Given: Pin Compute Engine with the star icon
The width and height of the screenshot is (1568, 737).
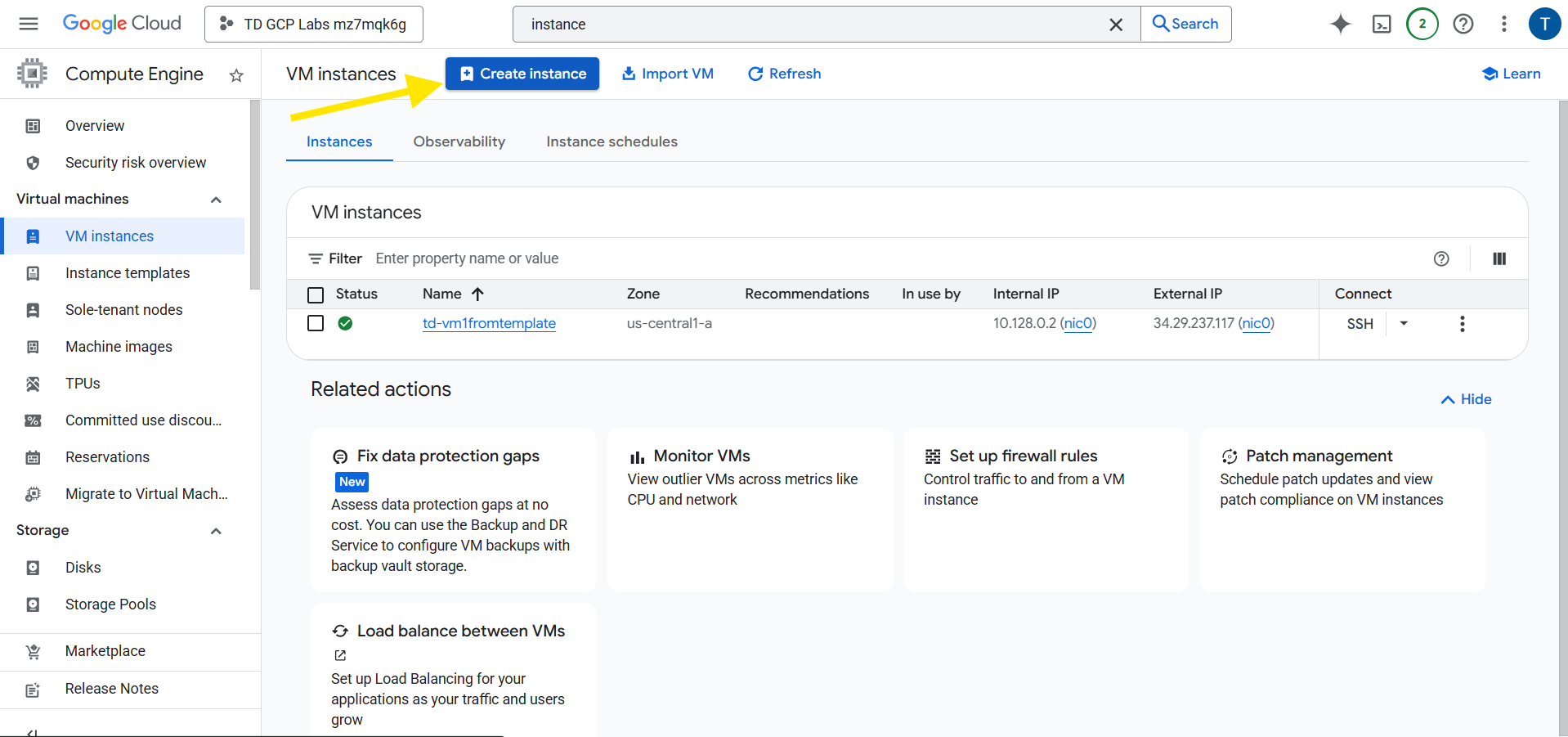Looking at the screenshot, I should pyautogui.click(x=236, y=76).
